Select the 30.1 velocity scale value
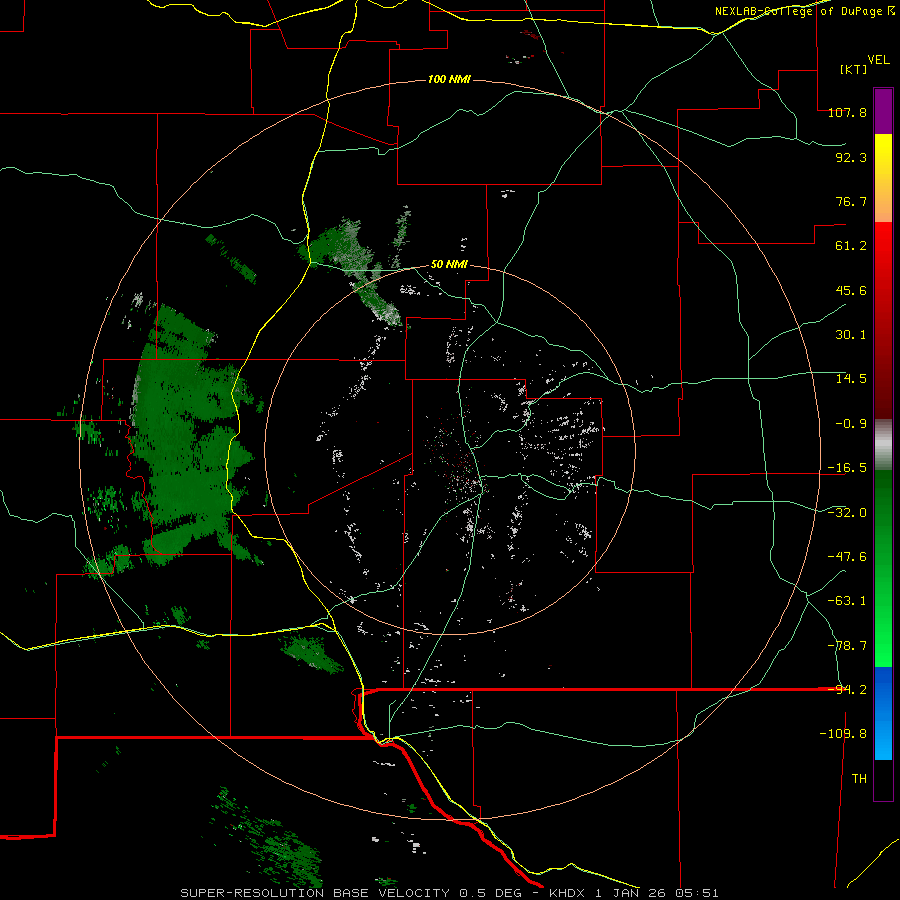The height and width of the screenshot is (900, 900). (x=851, y=335)
